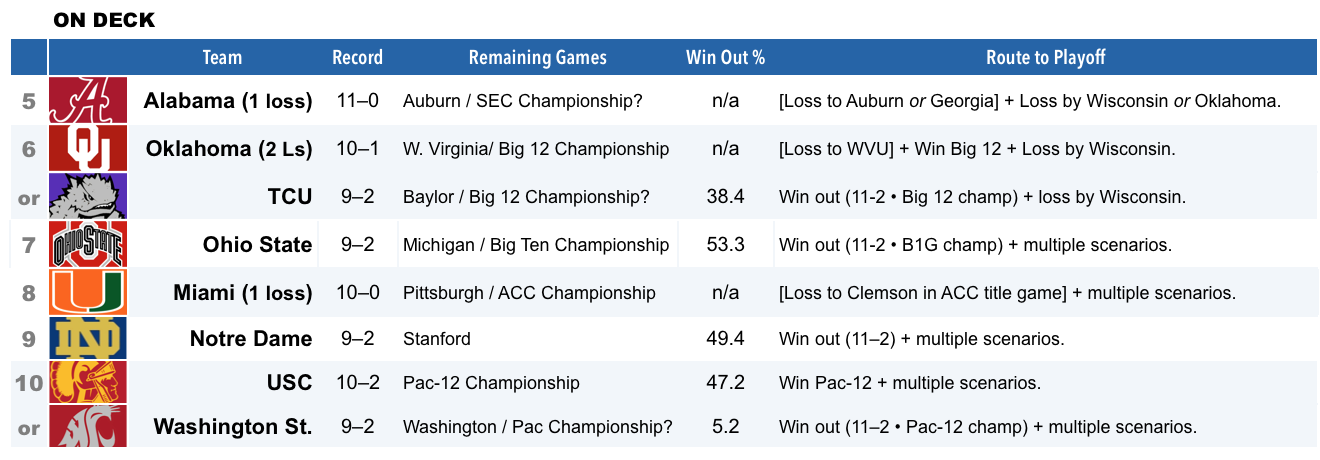This screenshot has height=460, width=1320.
Task: Click the Notre Dame ND logo
Action: click(x=89, y=339)
